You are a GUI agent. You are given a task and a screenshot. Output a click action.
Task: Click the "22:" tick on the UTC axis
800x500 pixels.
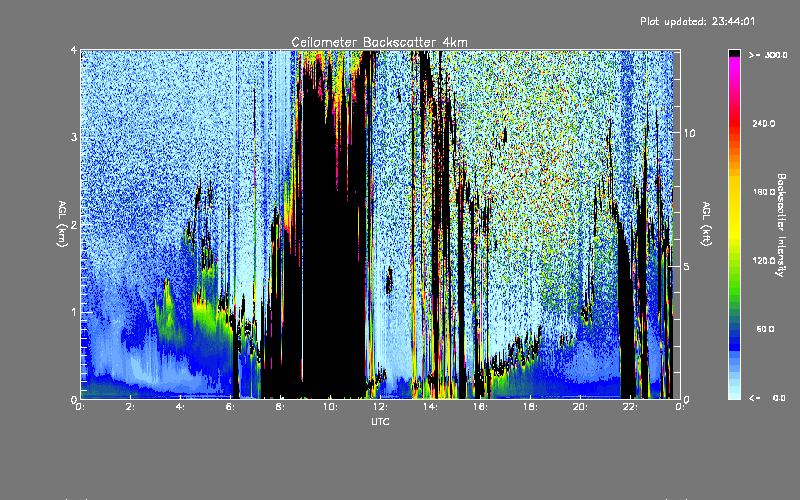coord(630,407)
